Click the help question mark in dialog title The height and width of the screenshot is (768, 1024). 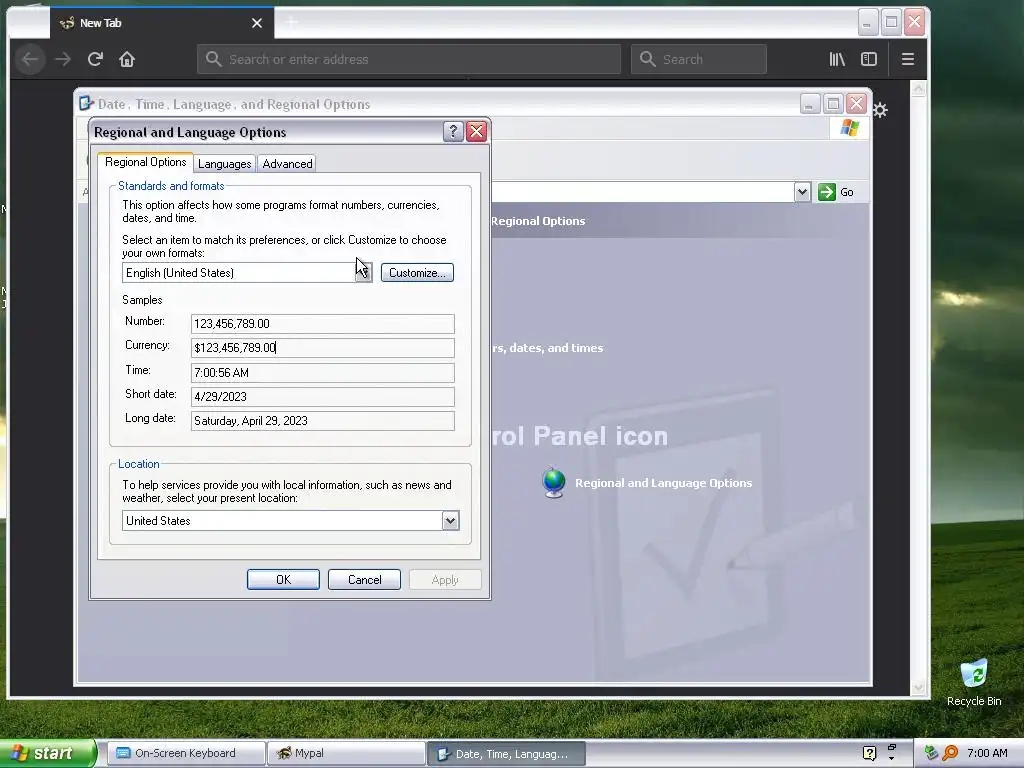pyautogui.click(x=453, y=131)
